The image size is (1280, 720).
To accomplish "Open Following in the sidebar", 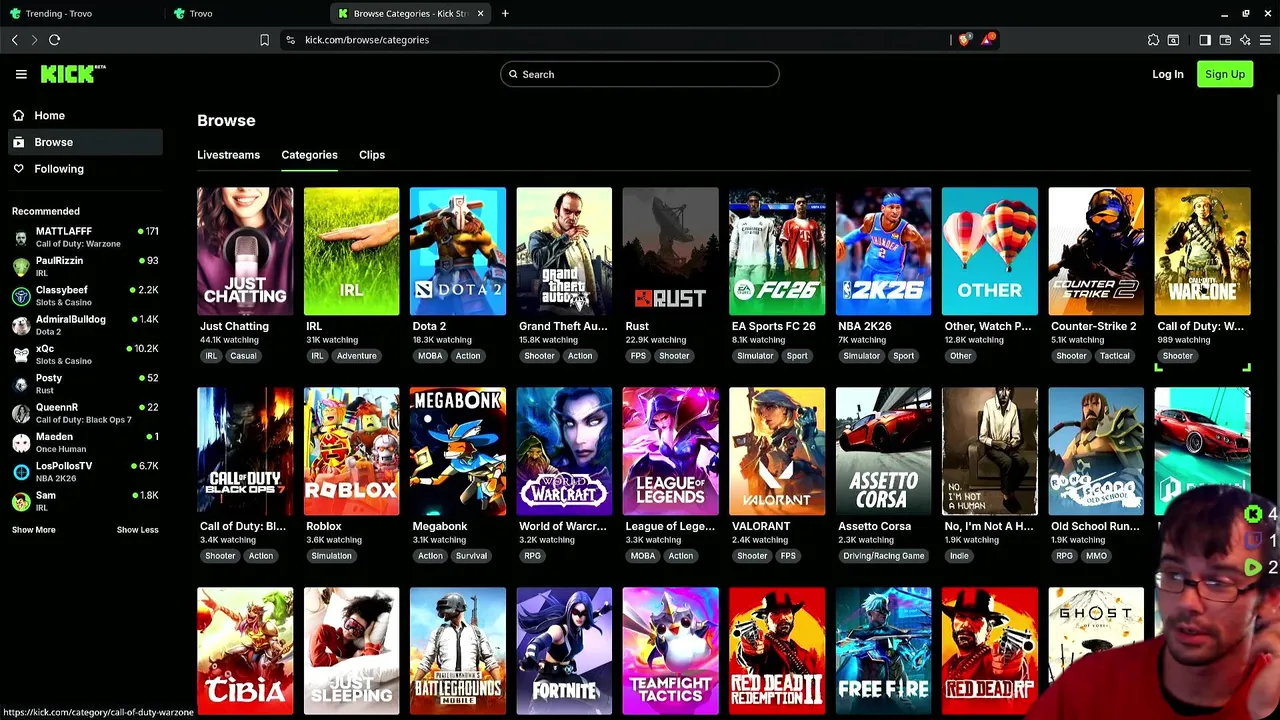I will click(85, 169).
